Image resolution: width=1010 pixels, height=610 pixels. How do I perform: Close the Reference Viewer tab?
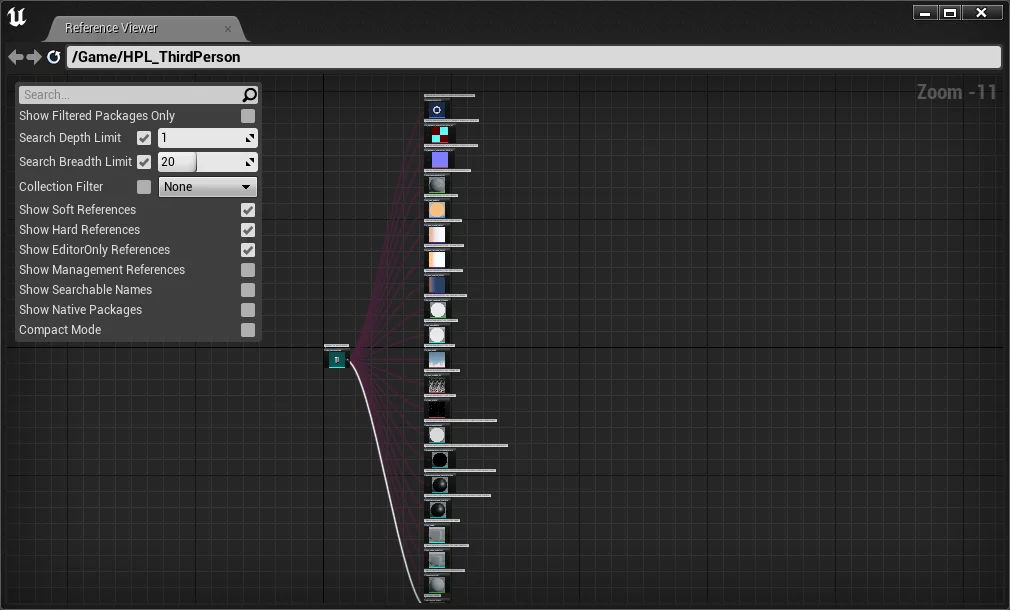point(228,29)
